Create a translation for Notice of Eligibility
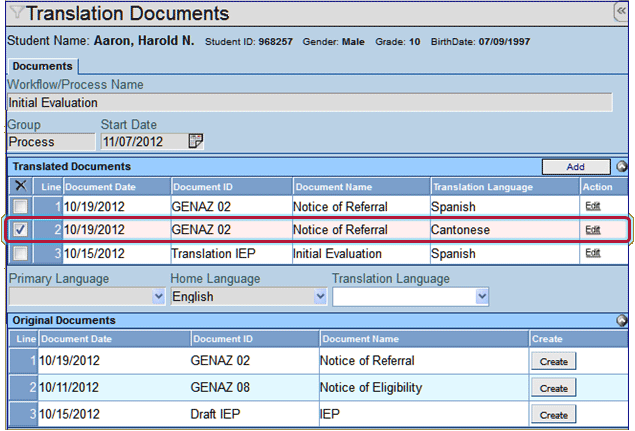 (x=554, y=388)
